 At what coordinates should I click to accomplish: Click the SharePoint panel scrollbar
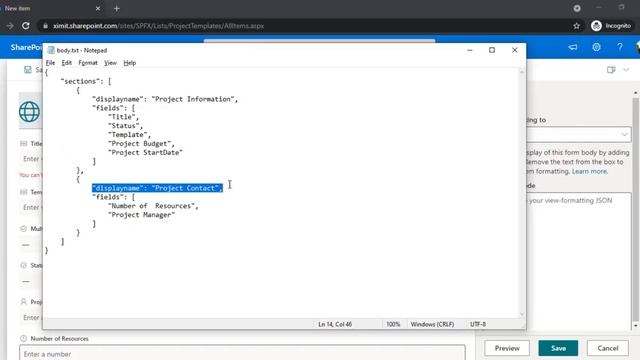[636, 209]
